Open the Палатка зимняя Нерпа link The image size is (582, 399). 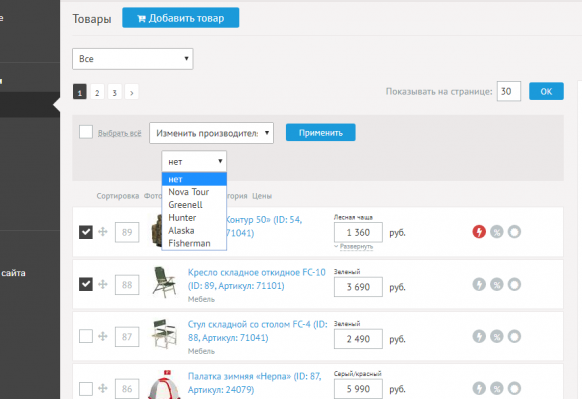(x=254, y=383)
